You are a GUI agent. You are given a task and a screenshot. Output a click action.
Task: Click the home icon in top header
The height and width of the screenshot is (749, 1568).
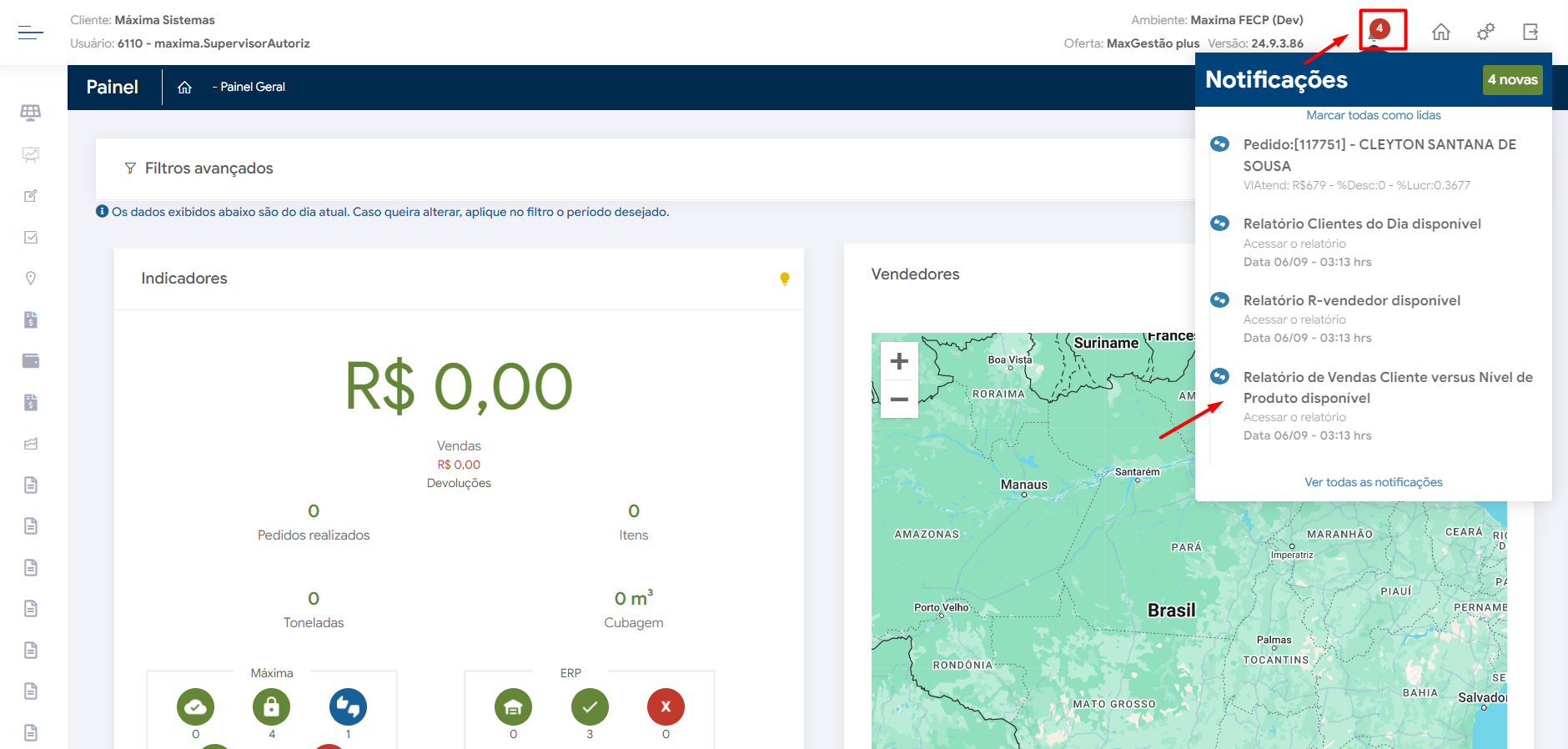click(x=1440, y=33)
